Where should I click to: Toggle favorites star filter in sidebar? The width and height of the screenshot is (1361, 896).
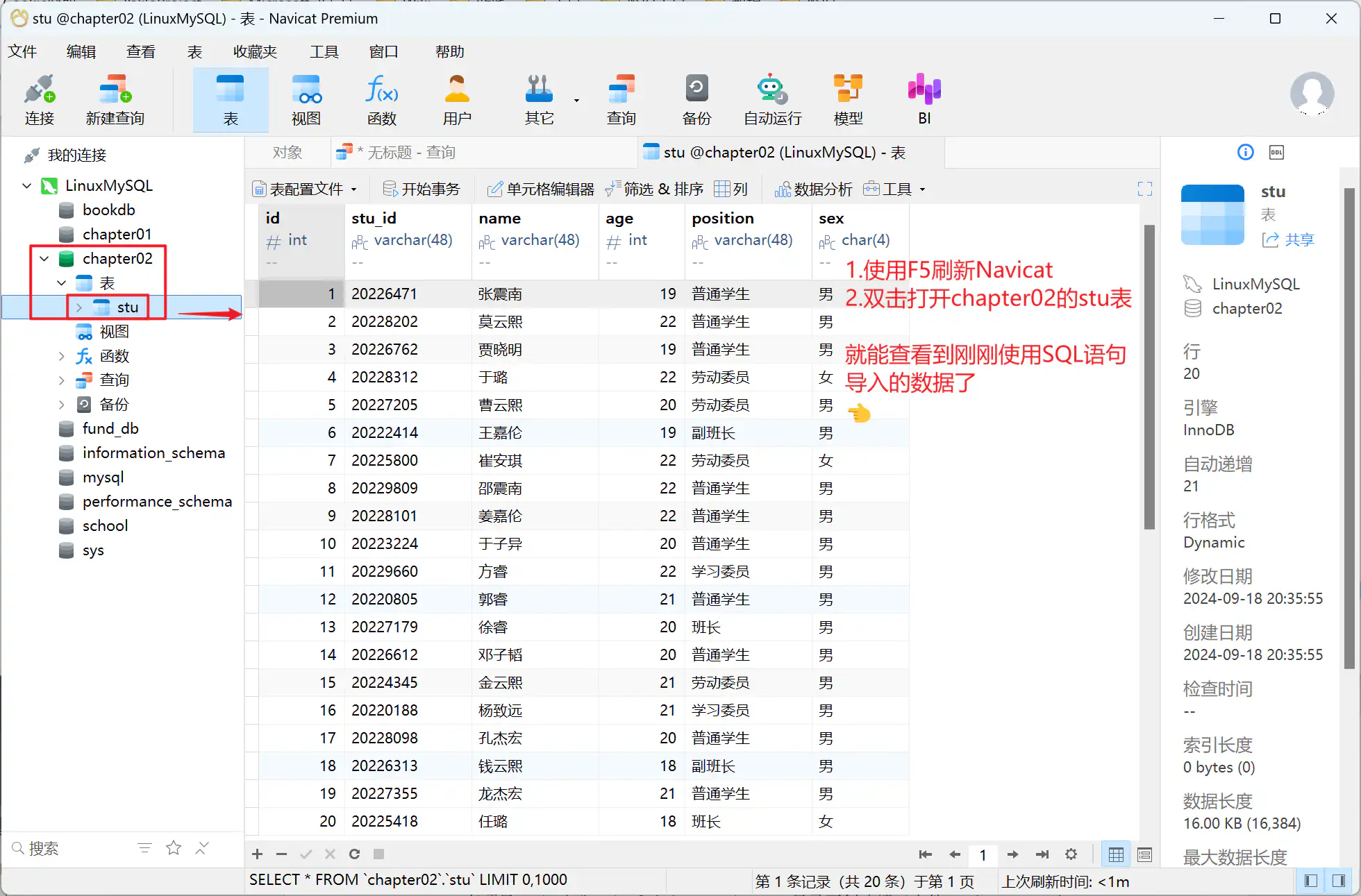[174, 848]
